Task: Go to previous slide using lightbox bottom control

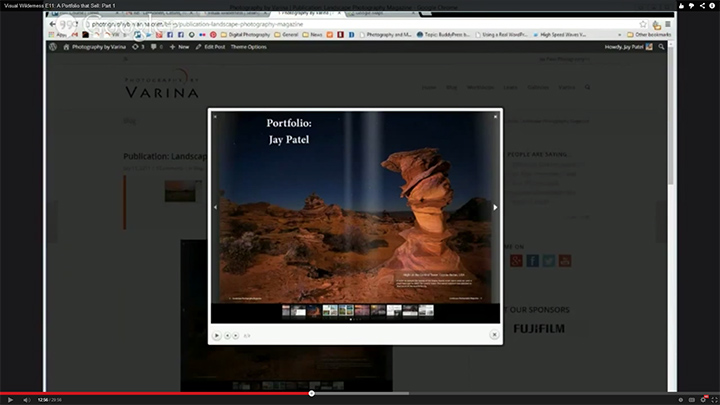Action: pyautogui.click(x=227, y=336)
